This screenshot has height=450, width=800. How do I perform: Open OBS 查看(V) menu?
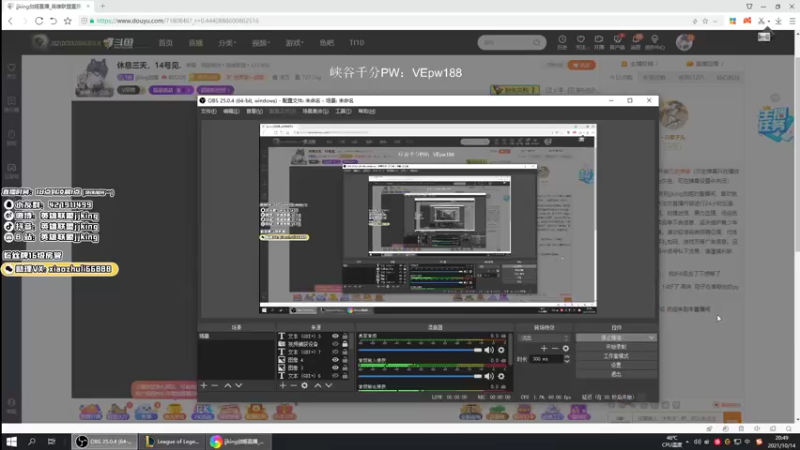[x=254, y=111]
